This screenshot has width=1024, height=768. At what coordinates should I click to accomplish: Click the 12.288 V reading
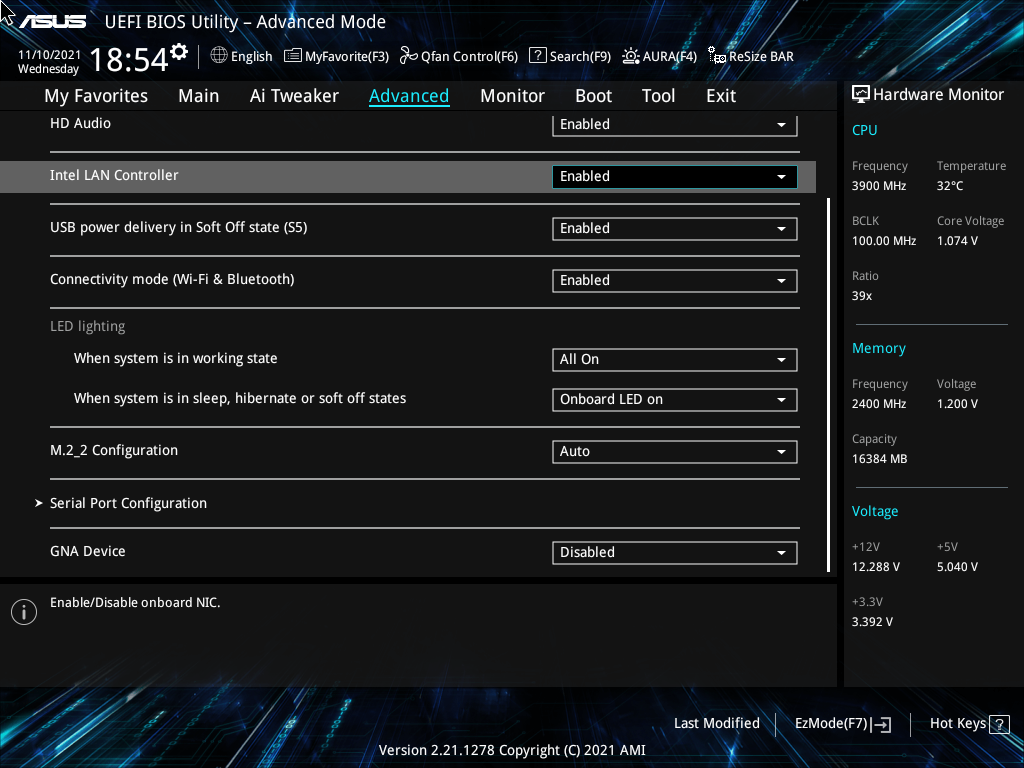[x=875, y=567]
